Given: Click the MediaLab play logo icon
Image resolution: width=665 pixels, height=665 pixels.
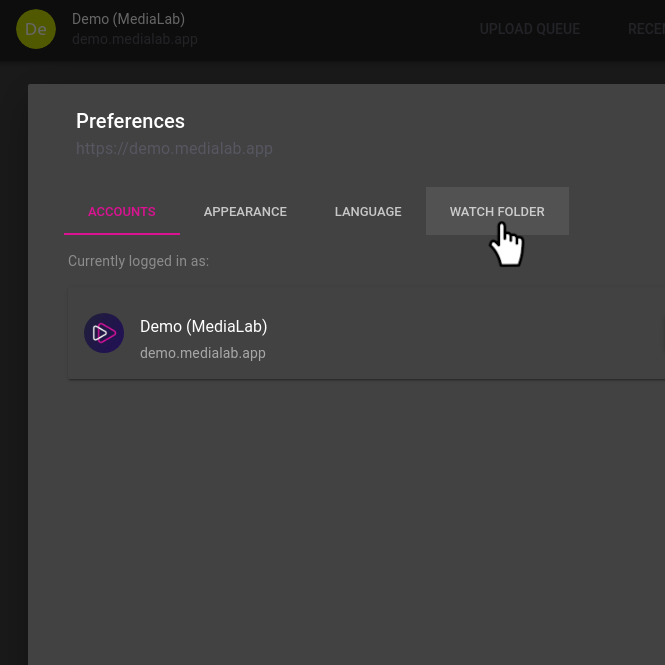Looking at the screenshot, I should click(x=104, y=333).
